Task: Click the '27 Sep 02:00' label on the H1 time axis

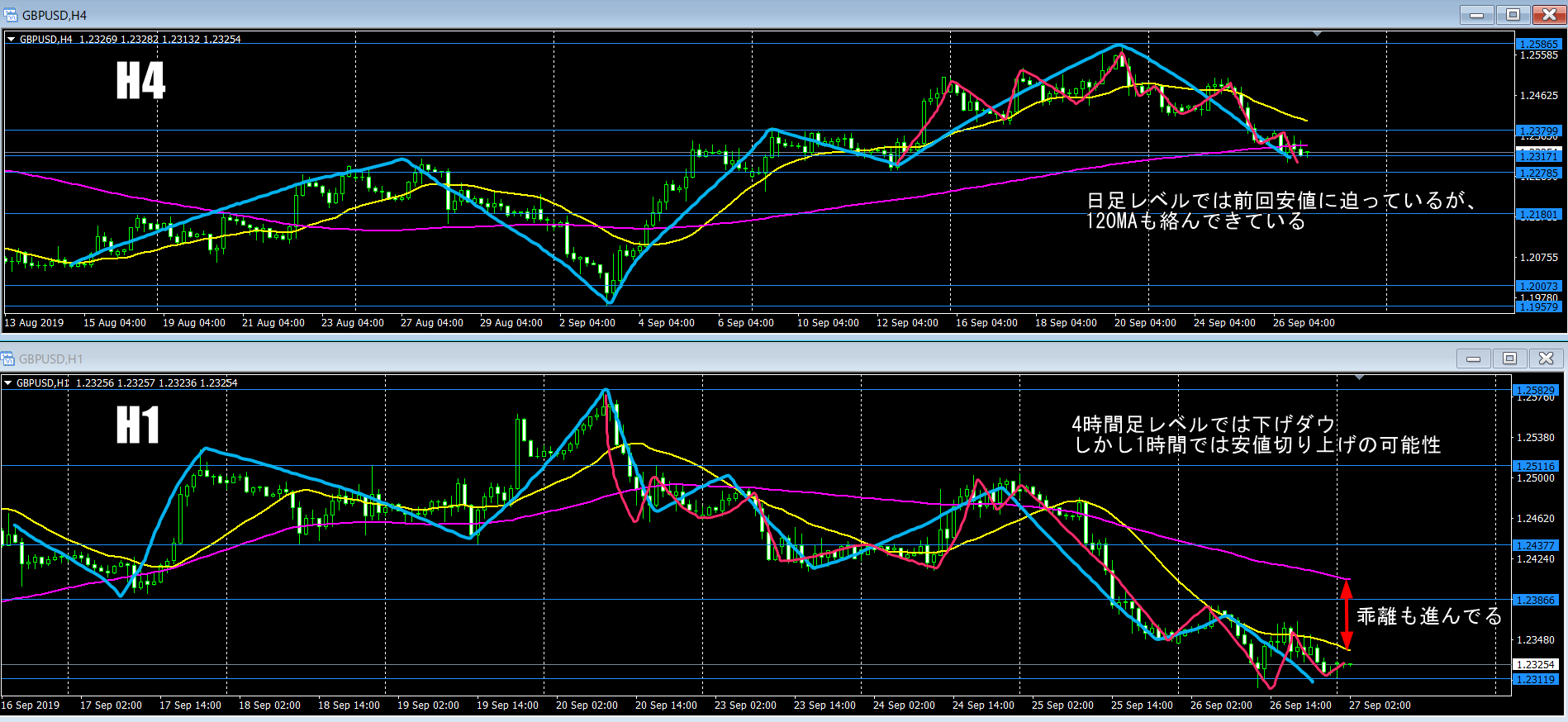Action: click(1380, 705)
